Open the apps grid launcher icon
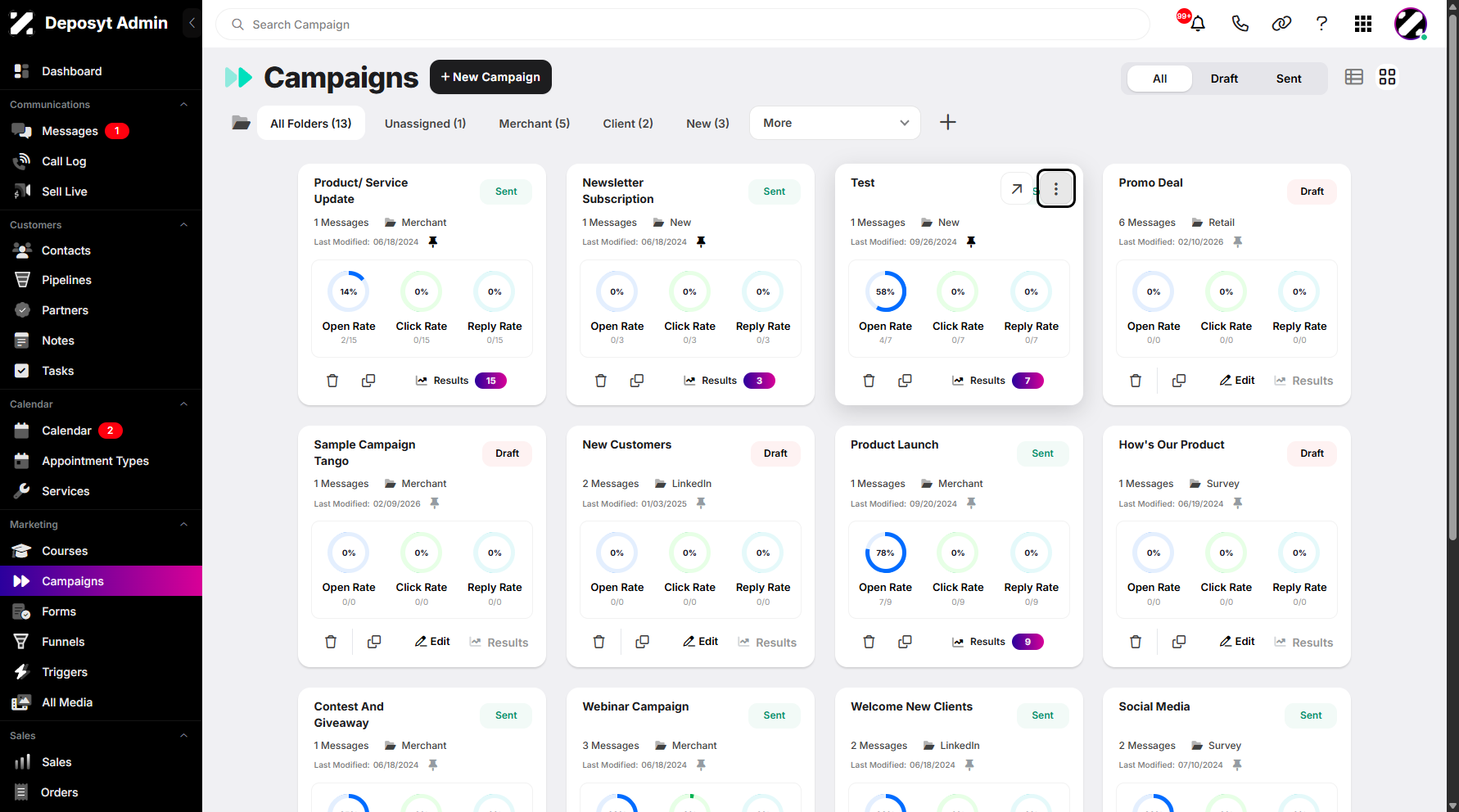 pyautogui.click(x=1363, y=24)
